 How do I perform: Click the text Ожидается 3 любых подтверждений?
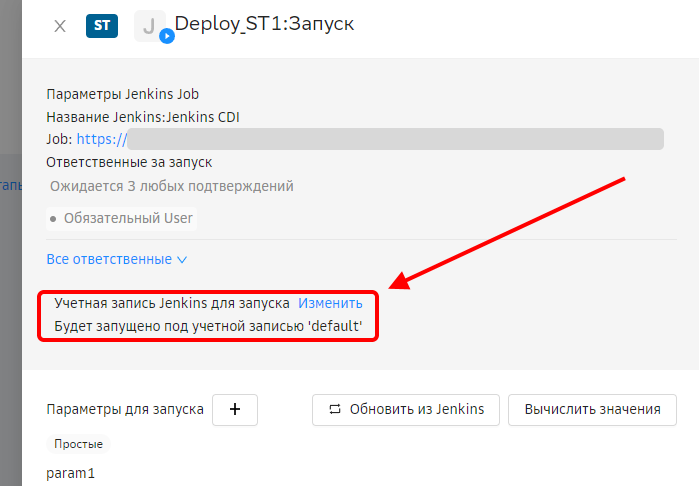click(x=172, y=186)
